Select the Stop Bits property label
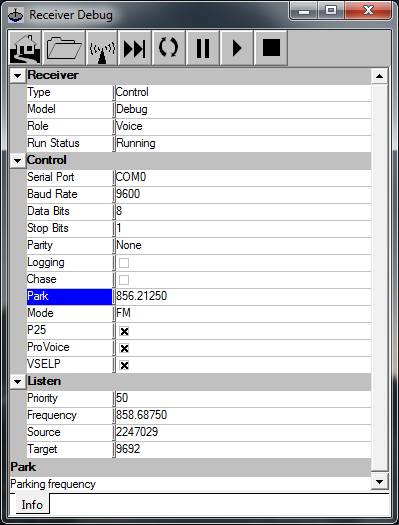The height and width of the screenshot is (525, 399). click(48, 228)
